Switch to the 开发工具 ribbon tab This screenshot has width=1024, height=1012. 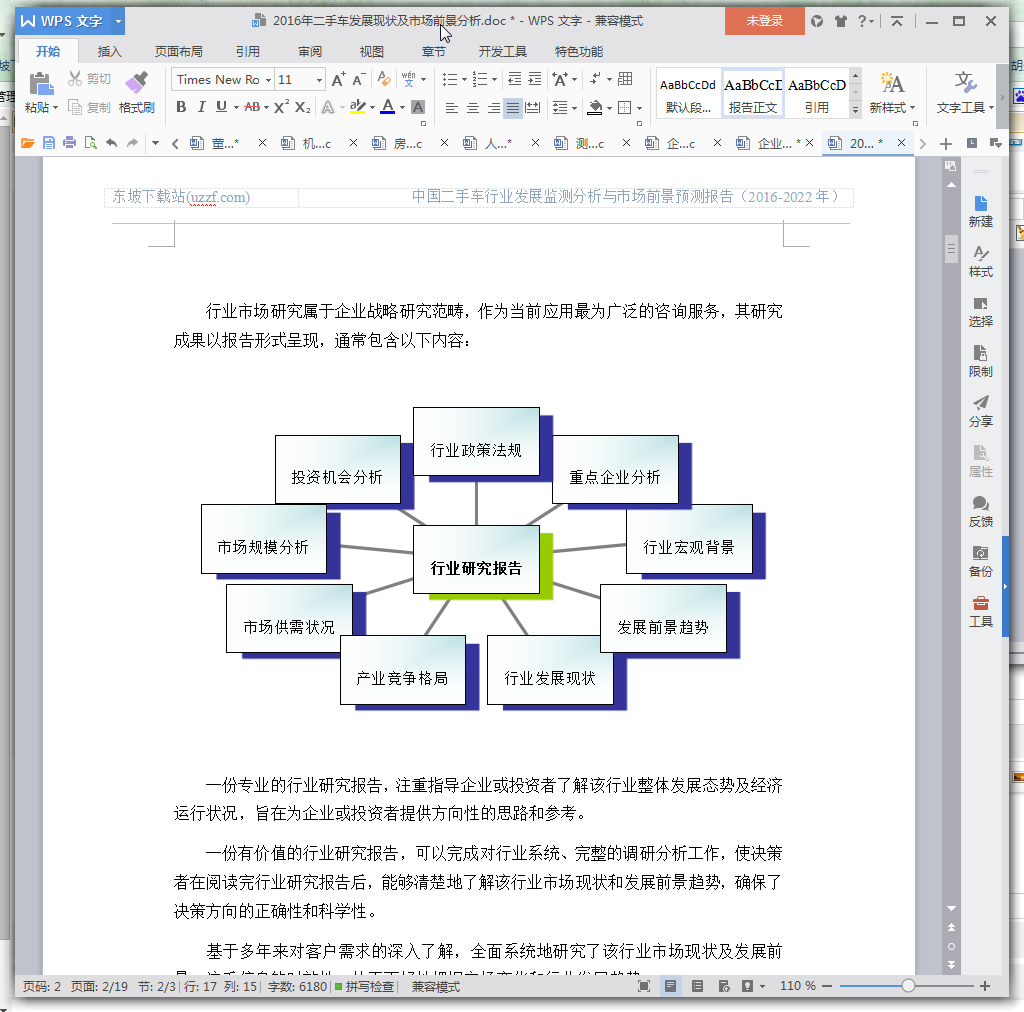pyautogui.click(x=502, y=52)
